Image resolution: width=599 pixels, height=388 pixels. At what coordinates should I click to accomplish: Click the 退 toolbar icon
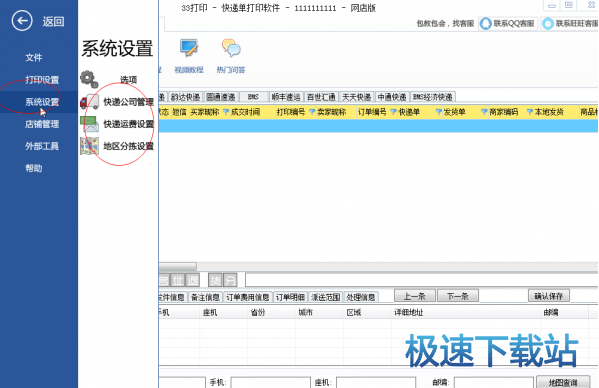pyautogui.click(x=193, y=280)
